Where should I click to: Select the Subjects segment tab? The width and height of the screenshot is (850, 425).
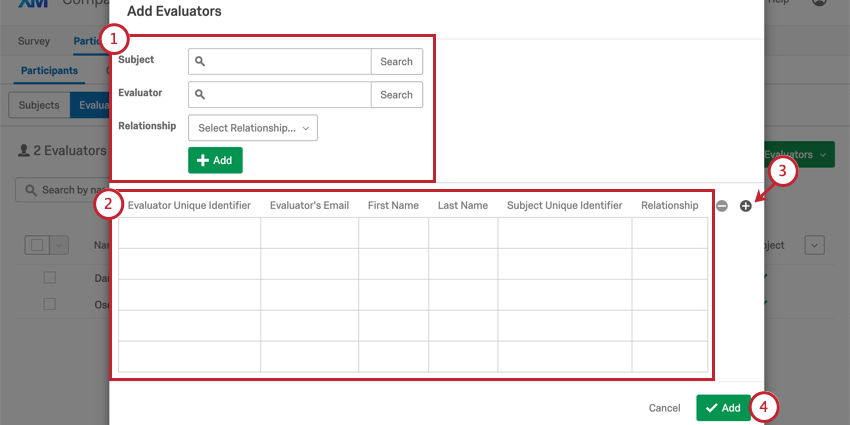click(39, 105)
